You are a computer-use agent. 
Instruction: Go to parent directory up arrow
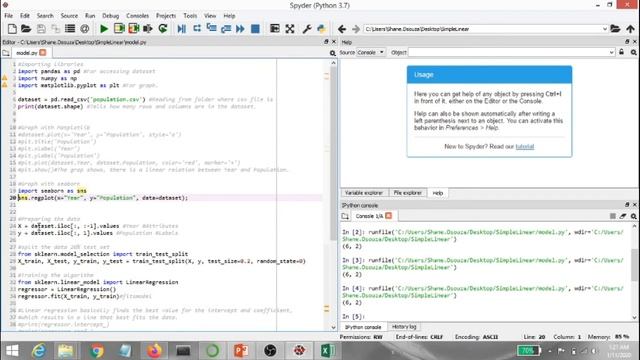[x=630, y=29]
